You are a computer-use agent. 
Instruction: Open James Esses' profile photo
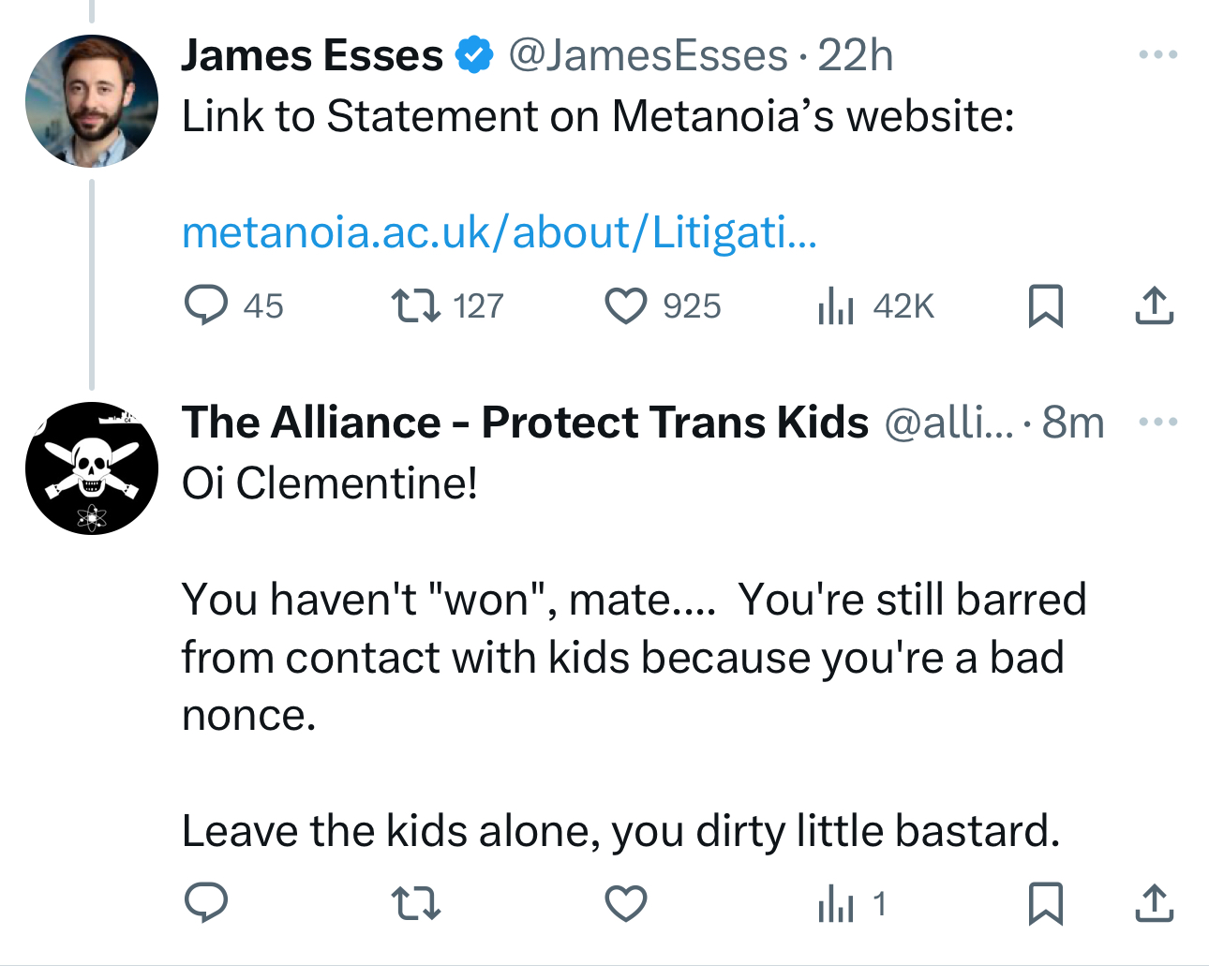92,101
